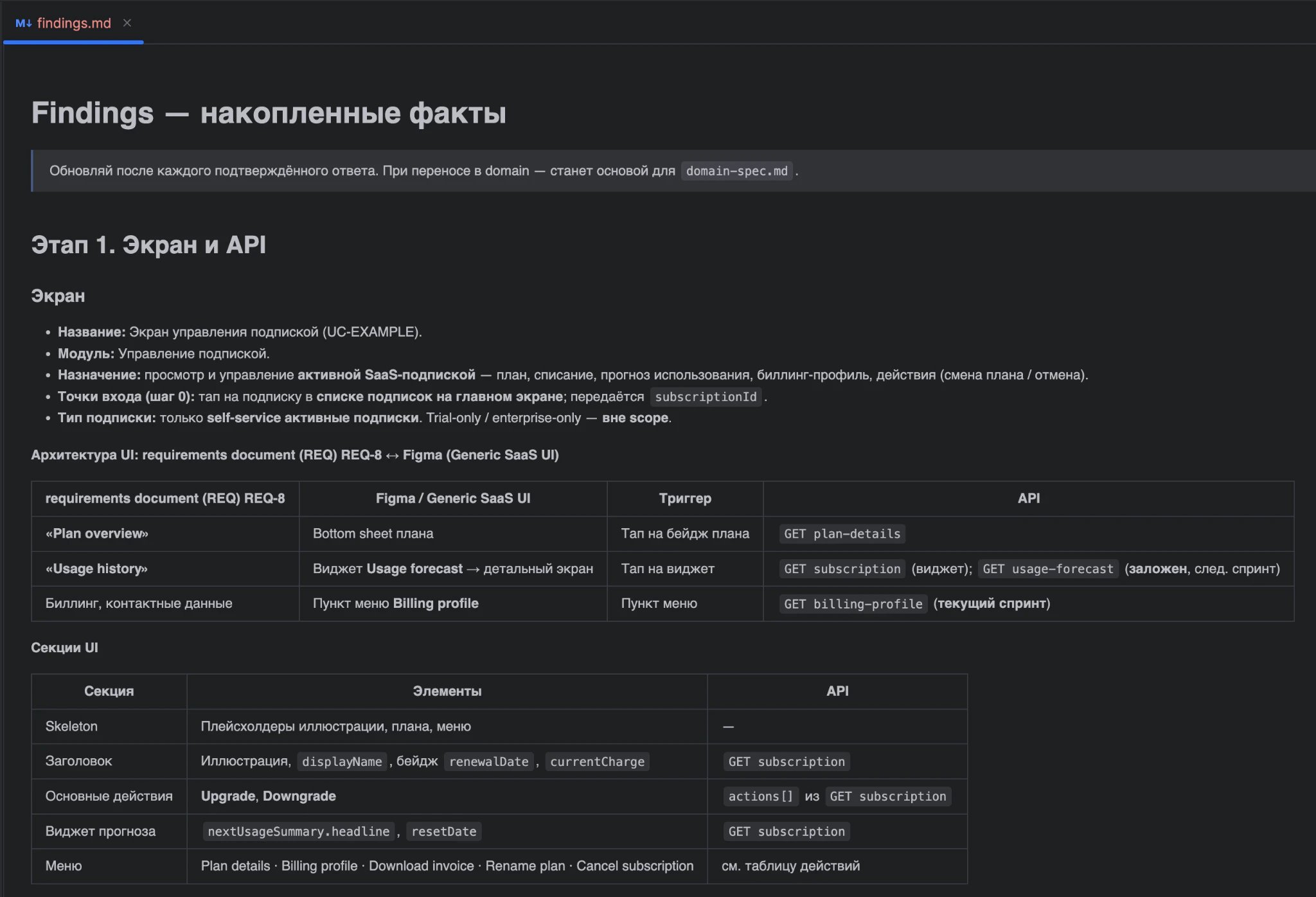Select the findings.md tab

pos(73,23)
